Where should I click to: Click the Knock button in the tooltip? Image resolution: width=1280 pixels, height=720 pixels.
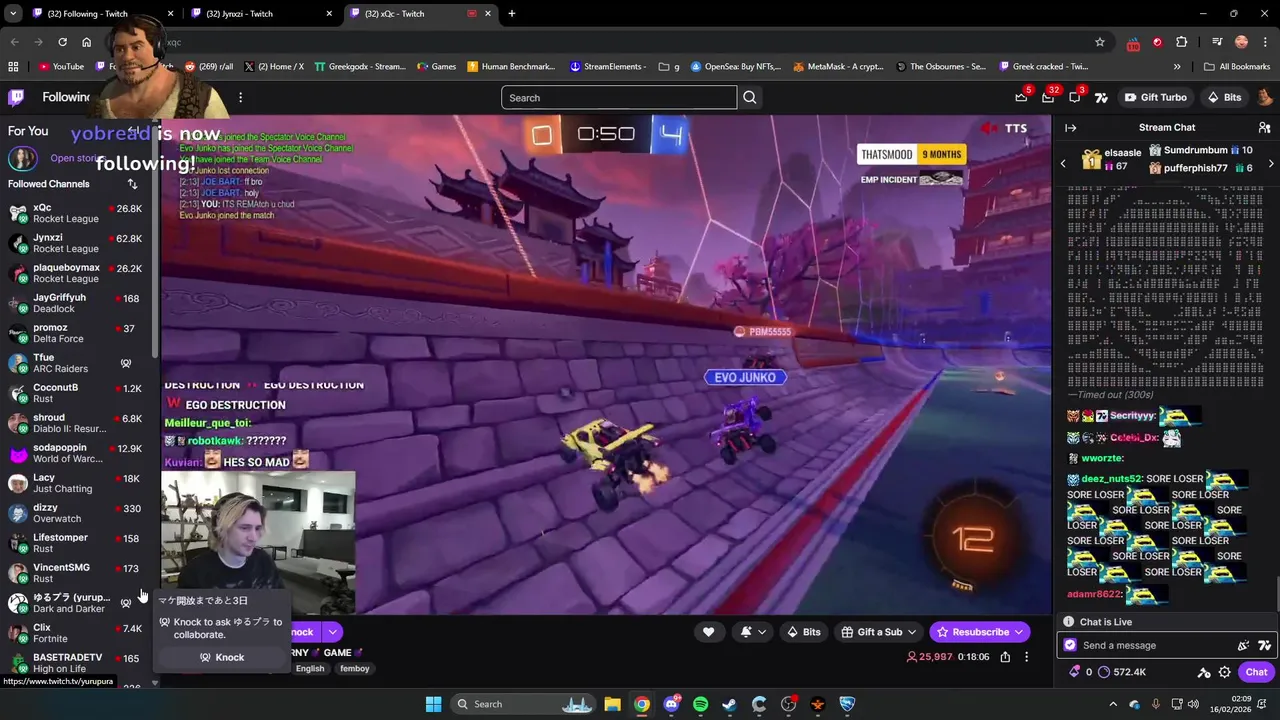221,657
